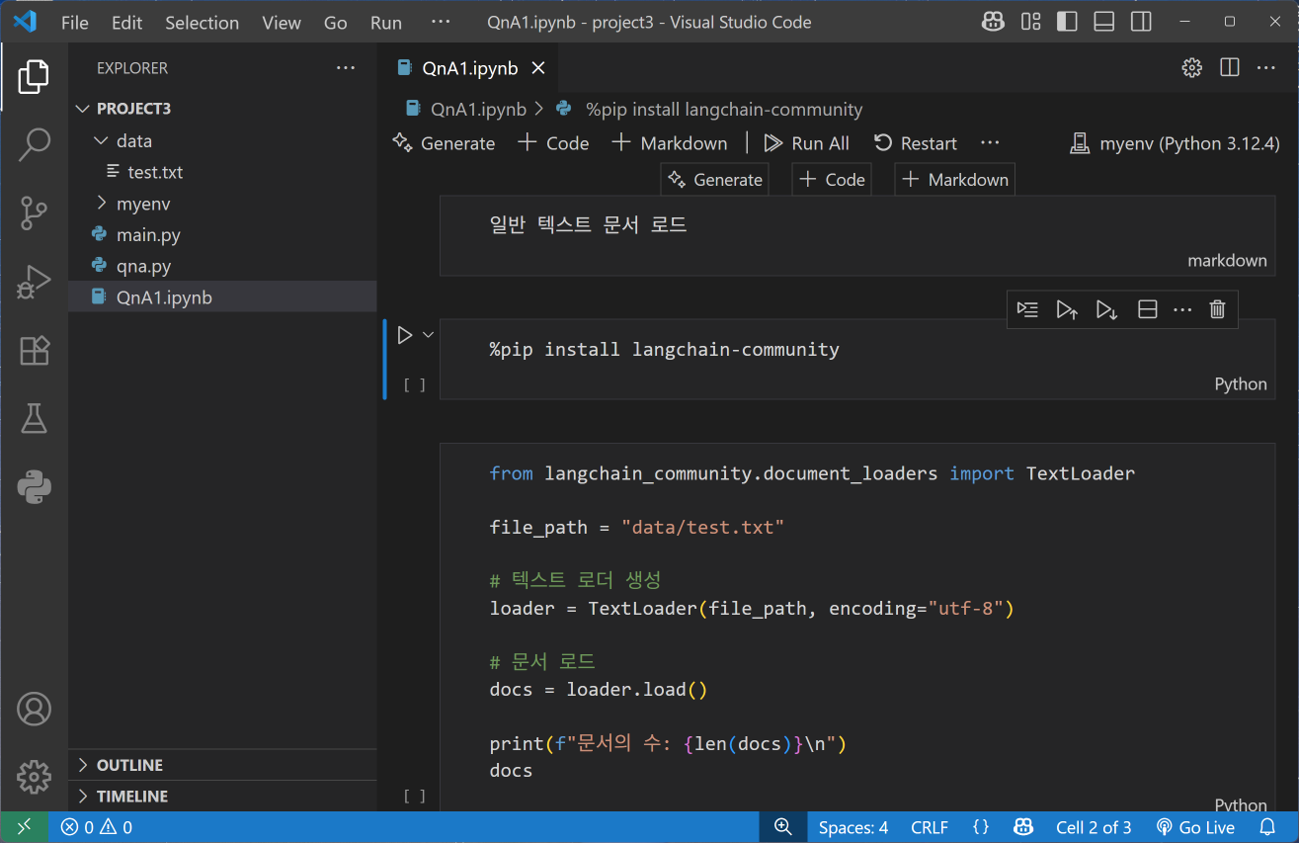The height and width of the screenshot is (843, 1299).
Task: Show more menu bar items ellipsis
Action: (440, 22)
